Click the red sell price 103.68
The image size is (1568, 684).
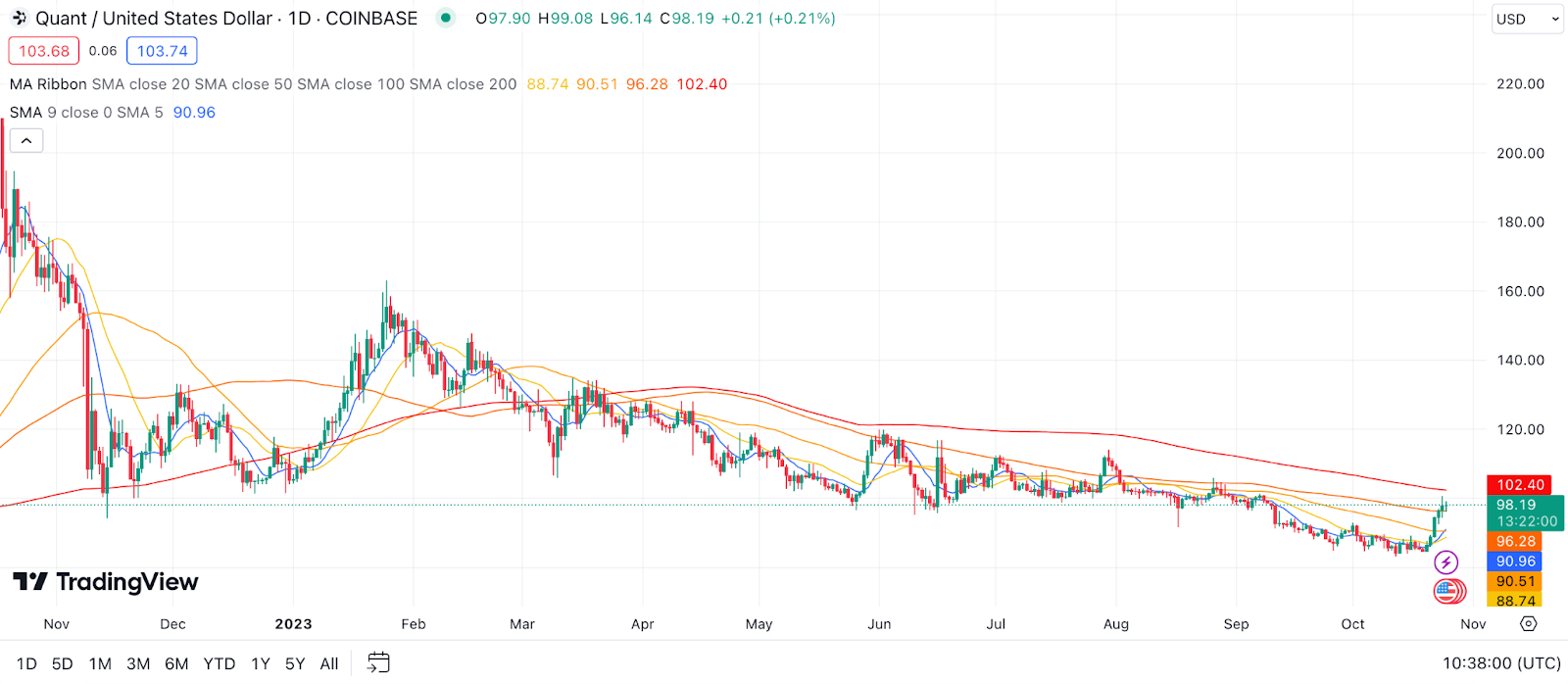tap(44, 51)
